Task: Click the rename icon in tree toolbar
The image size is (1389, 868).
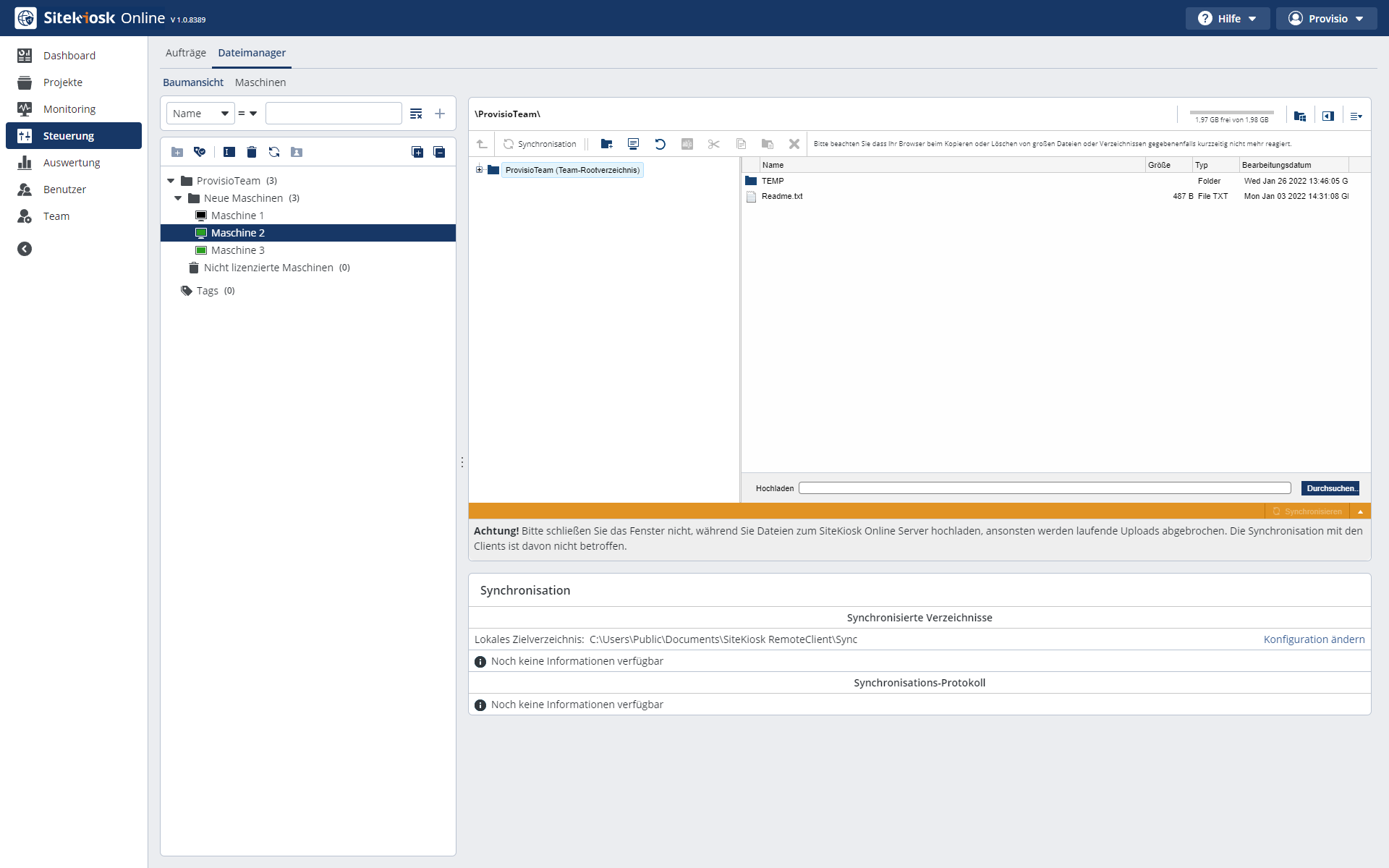Action: [x=229, y=152]
